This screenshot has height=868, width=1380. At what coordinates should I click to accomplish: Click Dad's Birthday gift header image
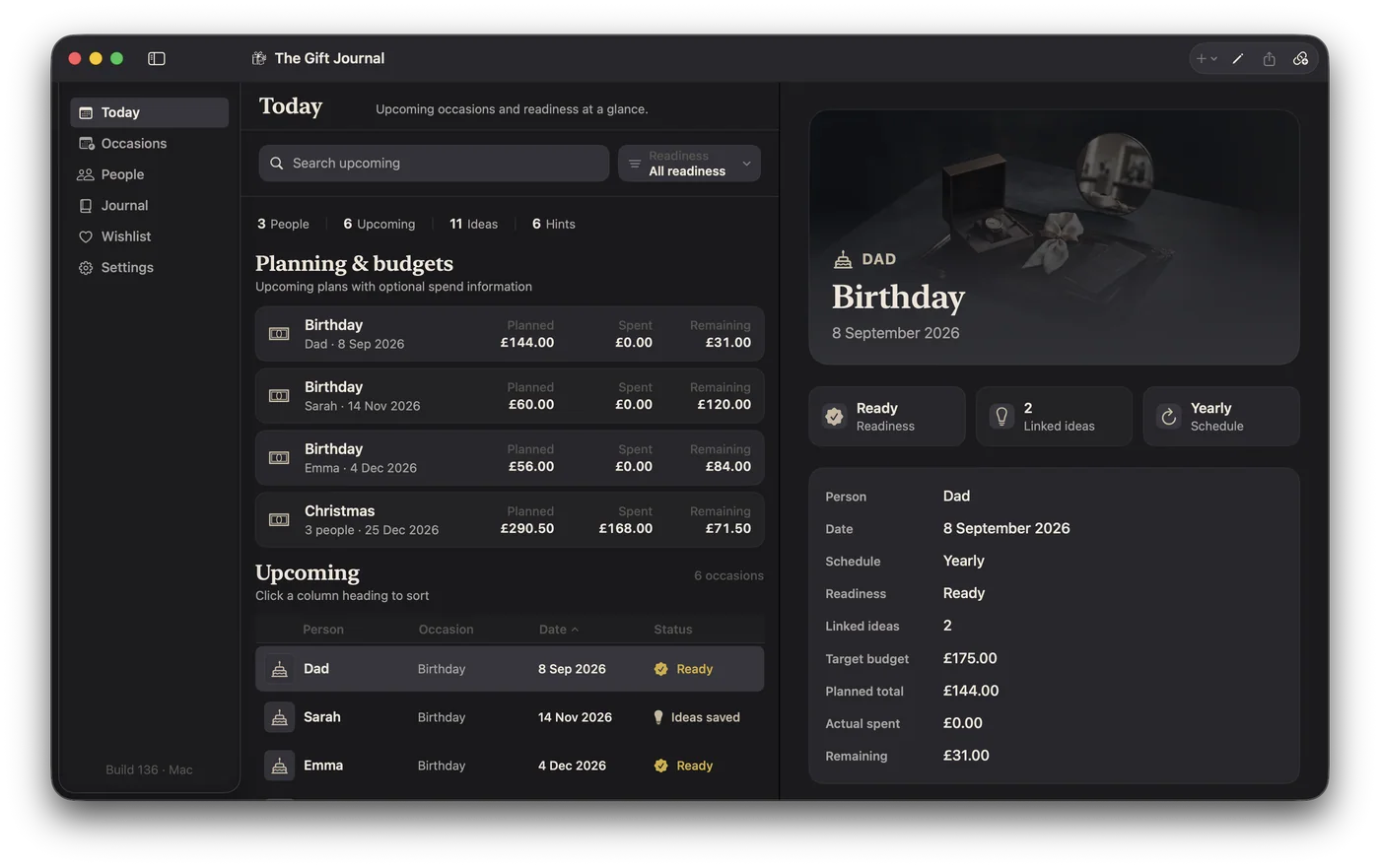pos(1054,237)
